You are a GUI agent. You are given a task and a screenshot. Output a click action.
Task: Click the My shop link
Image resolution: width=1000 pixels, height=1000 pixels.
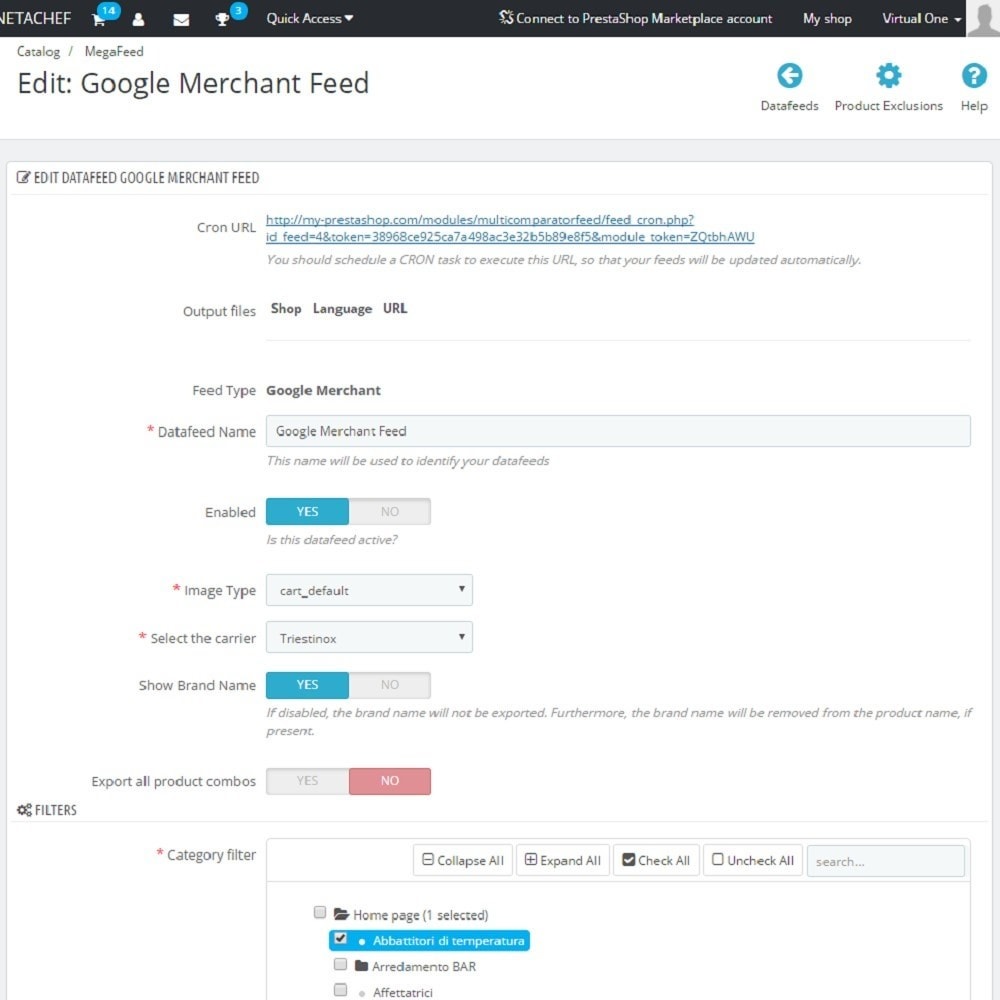click(827, 18)
